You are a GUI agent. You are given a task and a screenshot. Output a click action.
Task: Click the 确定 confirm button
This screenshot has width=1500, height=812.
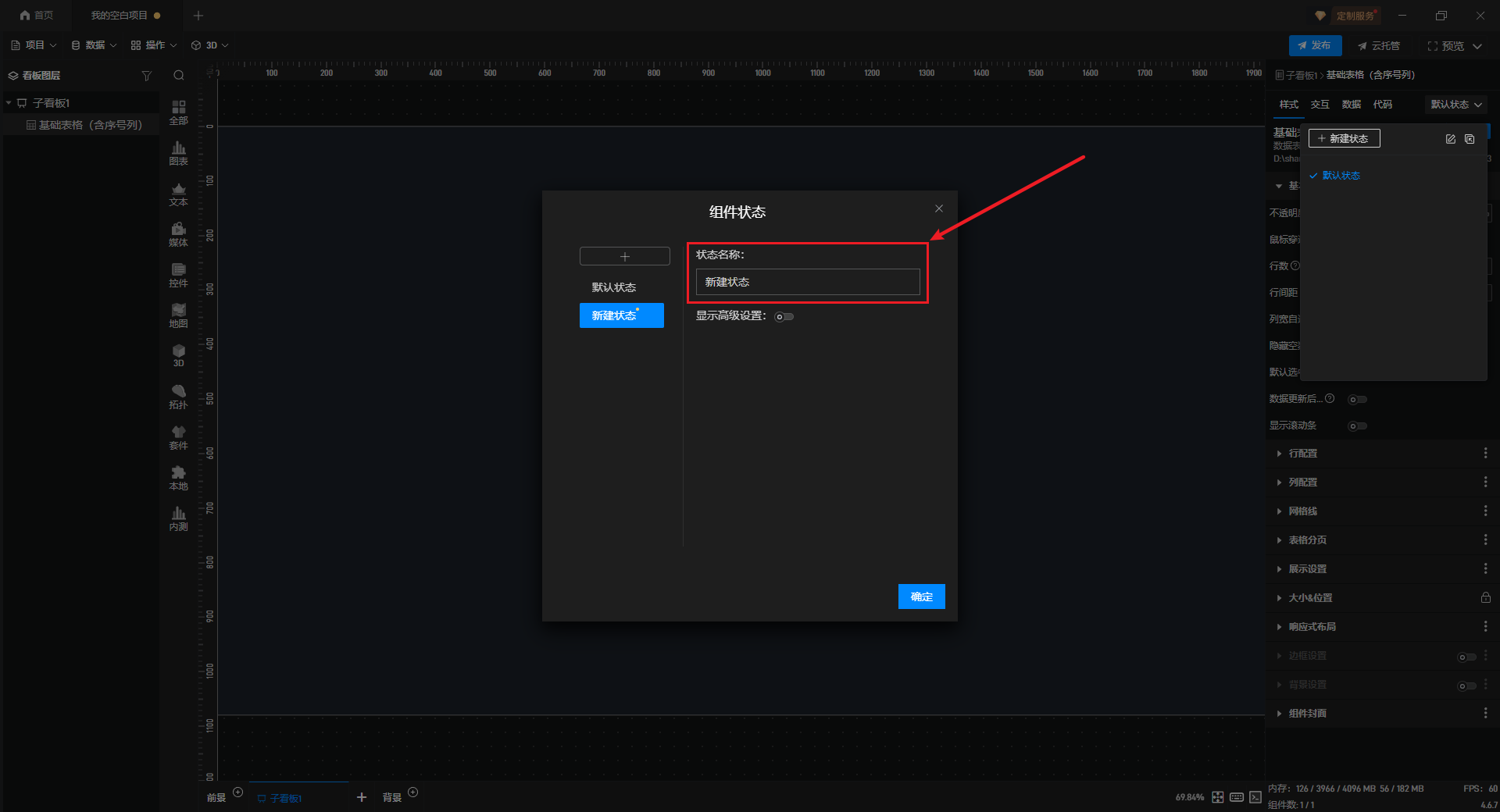(921, 597)
